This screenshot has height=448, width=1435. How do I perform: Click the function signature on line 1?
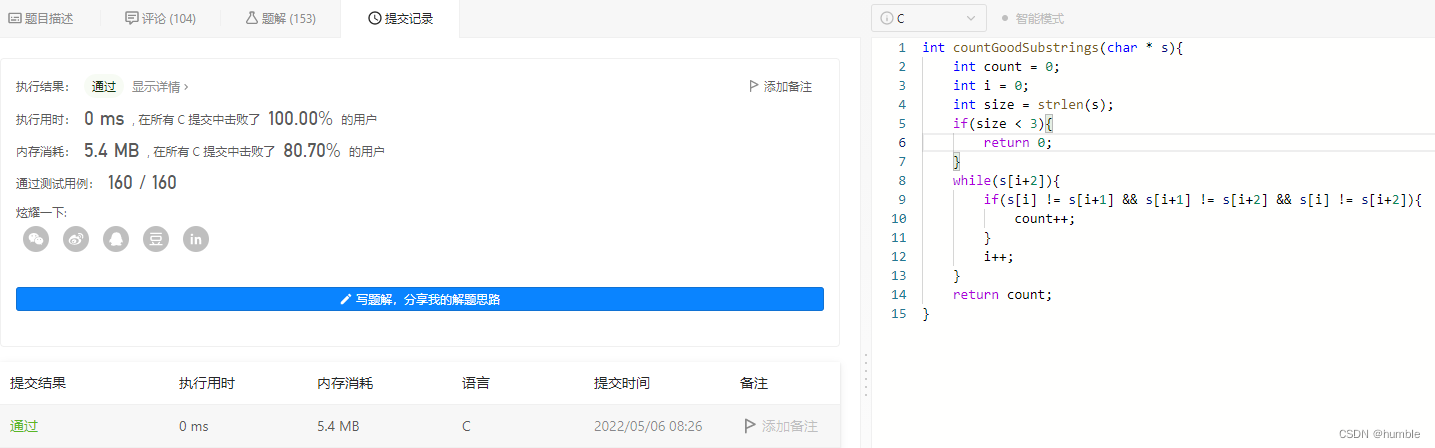point(1053,47)
